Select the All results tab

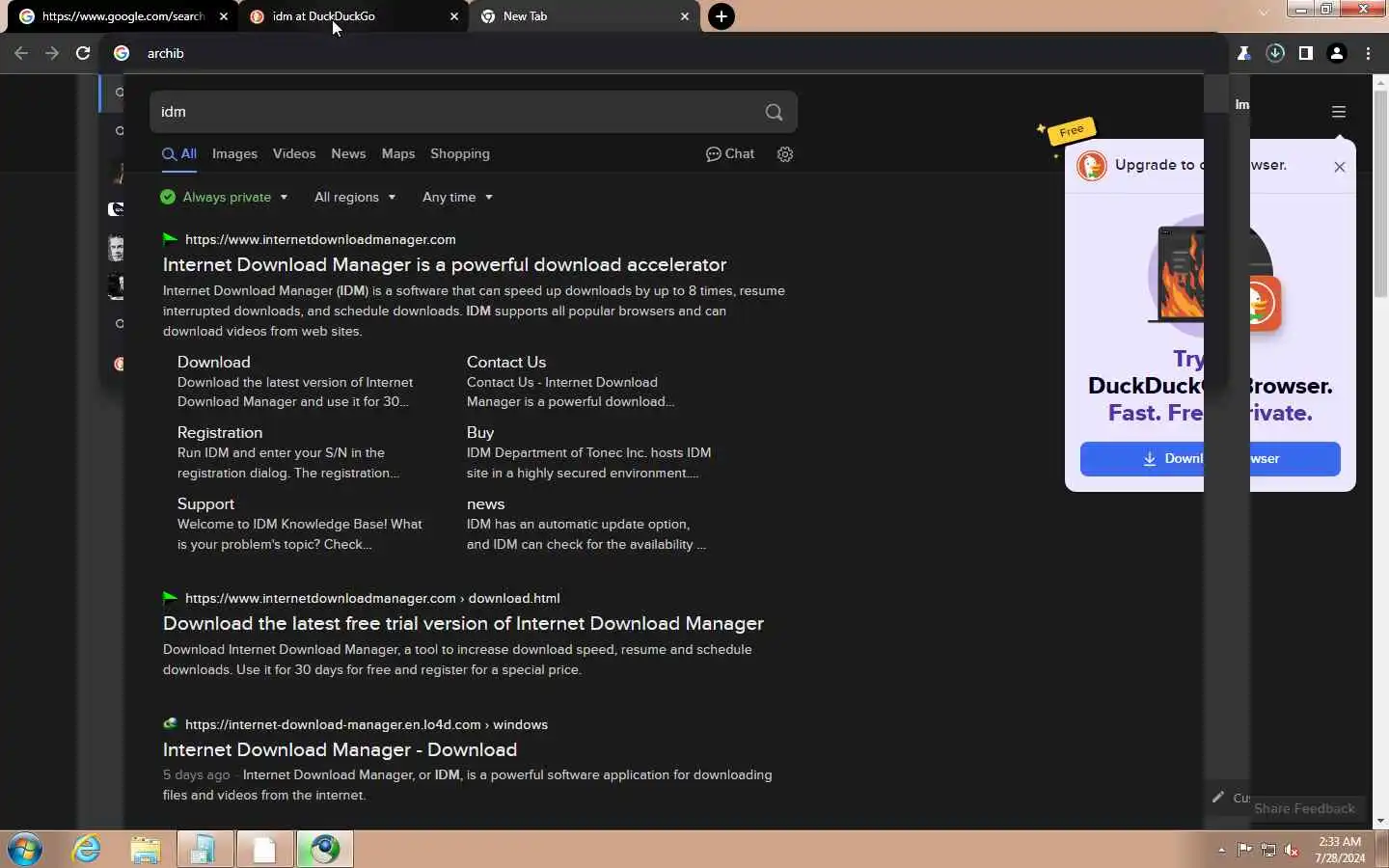click(x=179, y=154)
